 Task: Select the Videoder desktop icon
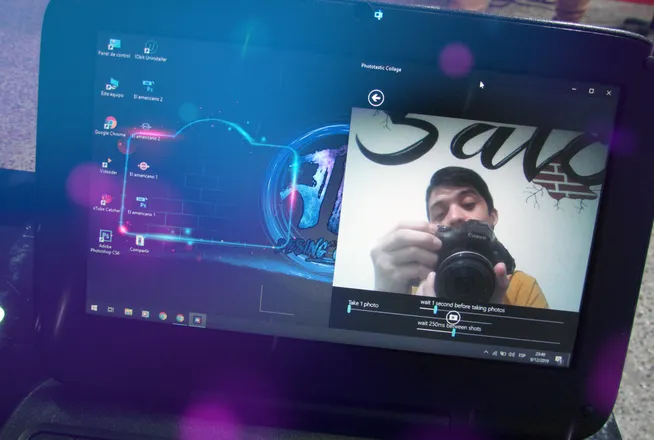(x=108, y=166)
